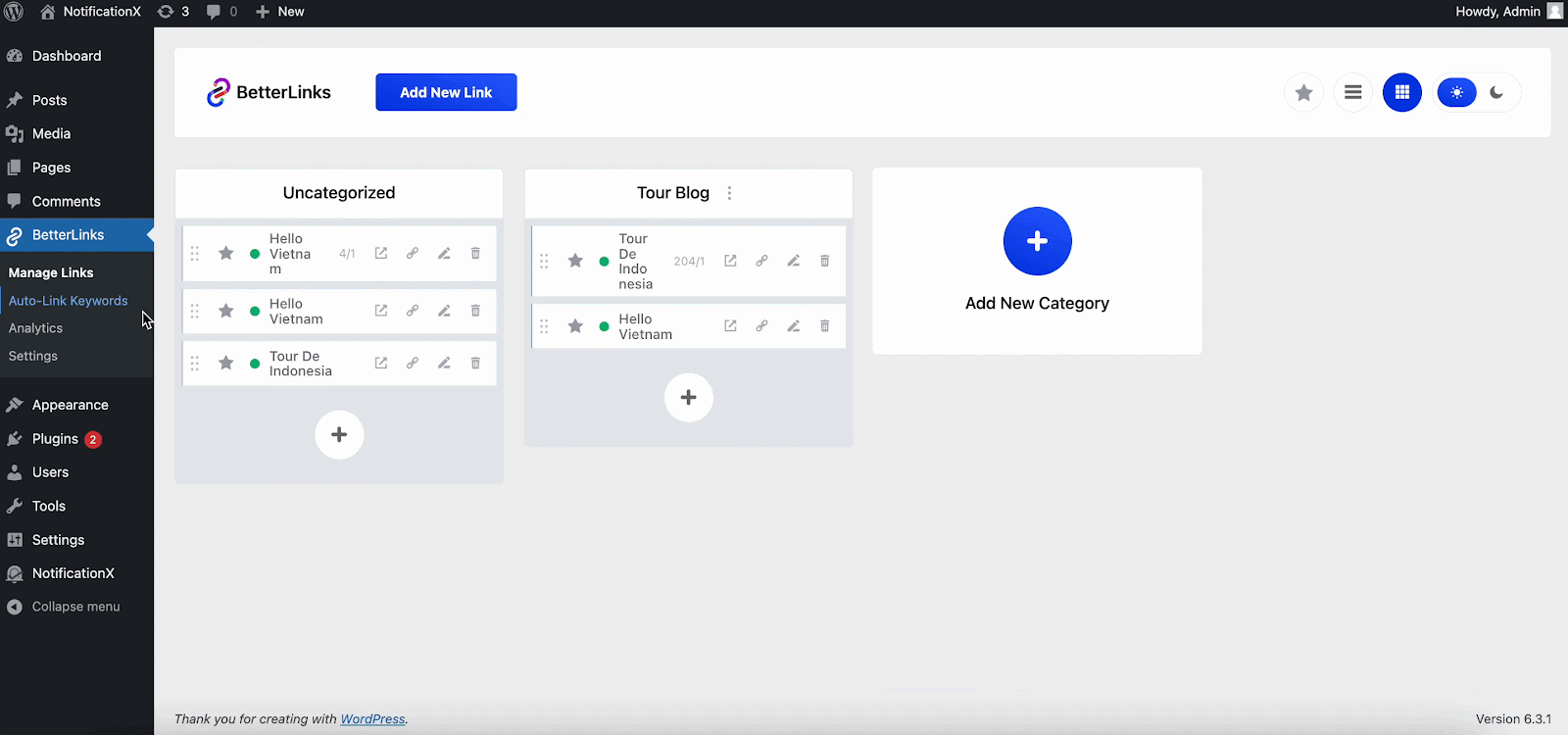Copy link of Tour De Indonesia, Tour Blog

pos(761,261)
